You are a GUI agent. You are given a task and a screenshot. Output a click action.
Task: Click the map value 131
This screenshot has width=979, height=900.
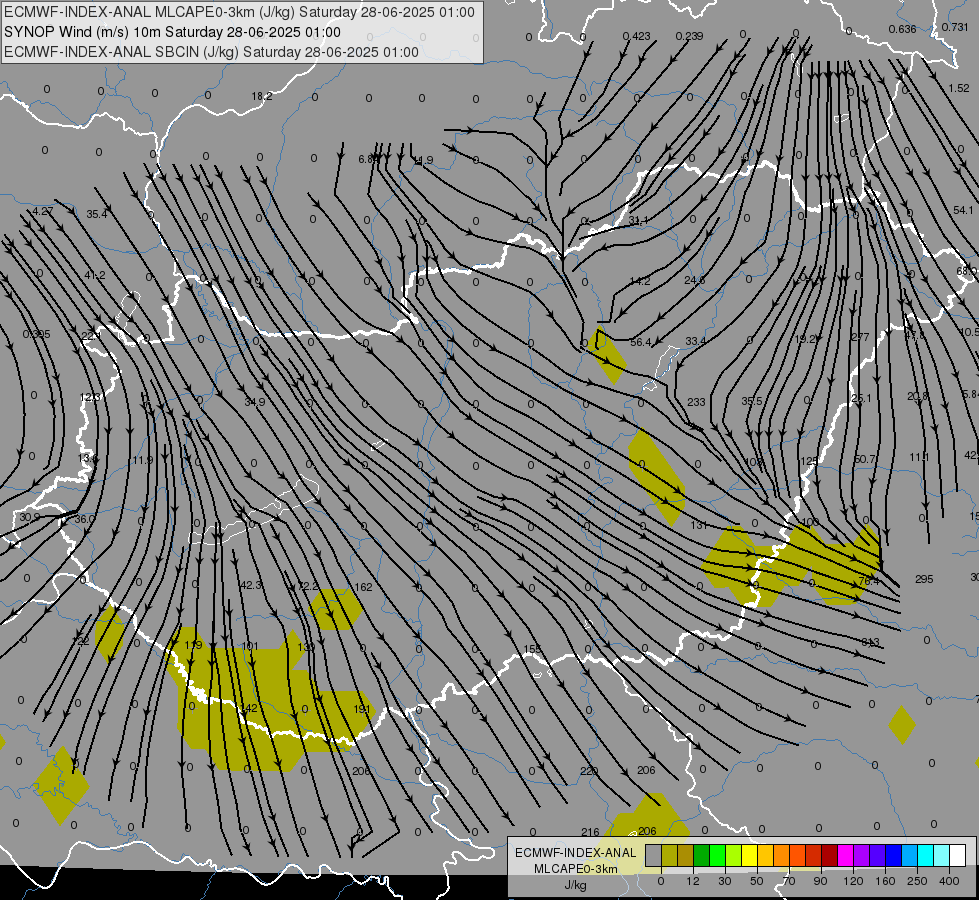(699, 526)
